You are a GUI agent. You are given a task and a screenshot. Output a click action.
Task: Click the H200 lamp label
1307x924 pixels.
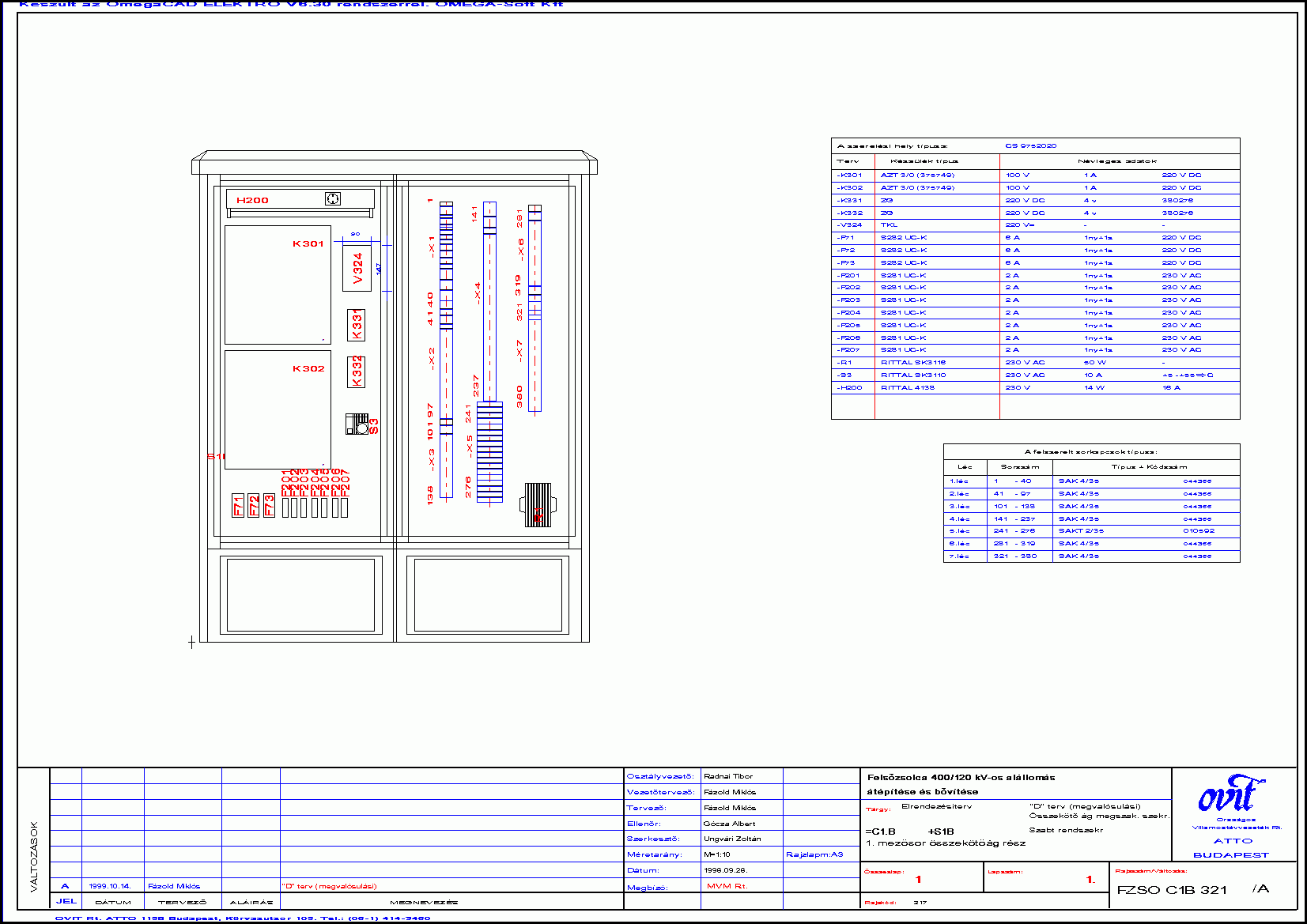[252, 200]
